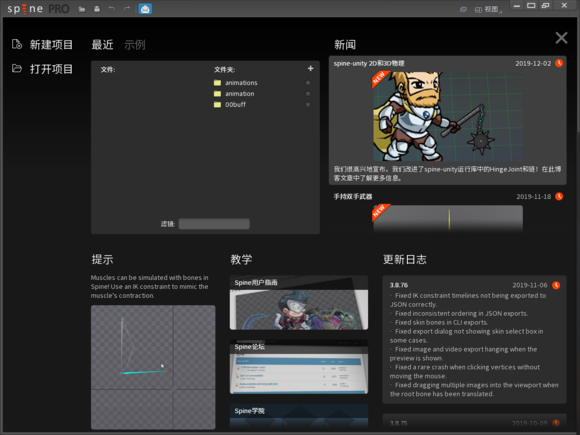
Task: Click the muscle tip animation preview
Action: coord(153,367)
